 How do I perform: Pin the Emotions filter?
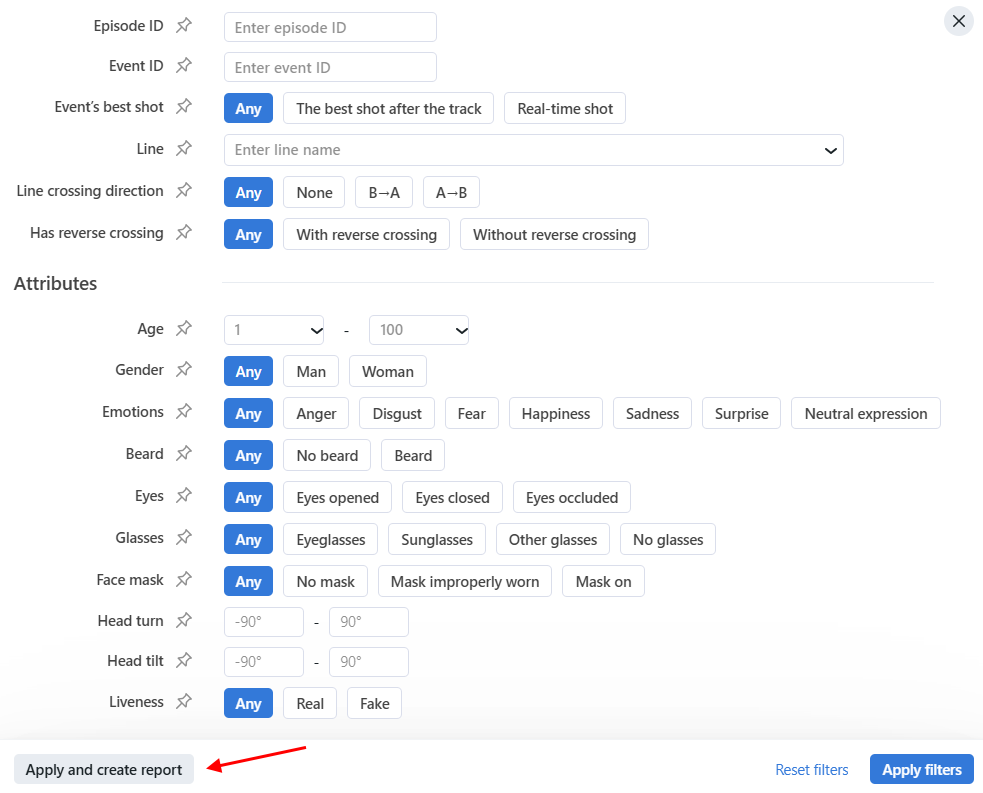184,412
